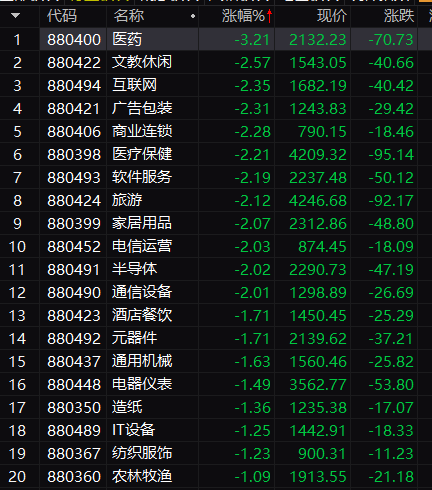Click code 880491
This screenshot has width=432, height=490.
click(74, 270)
